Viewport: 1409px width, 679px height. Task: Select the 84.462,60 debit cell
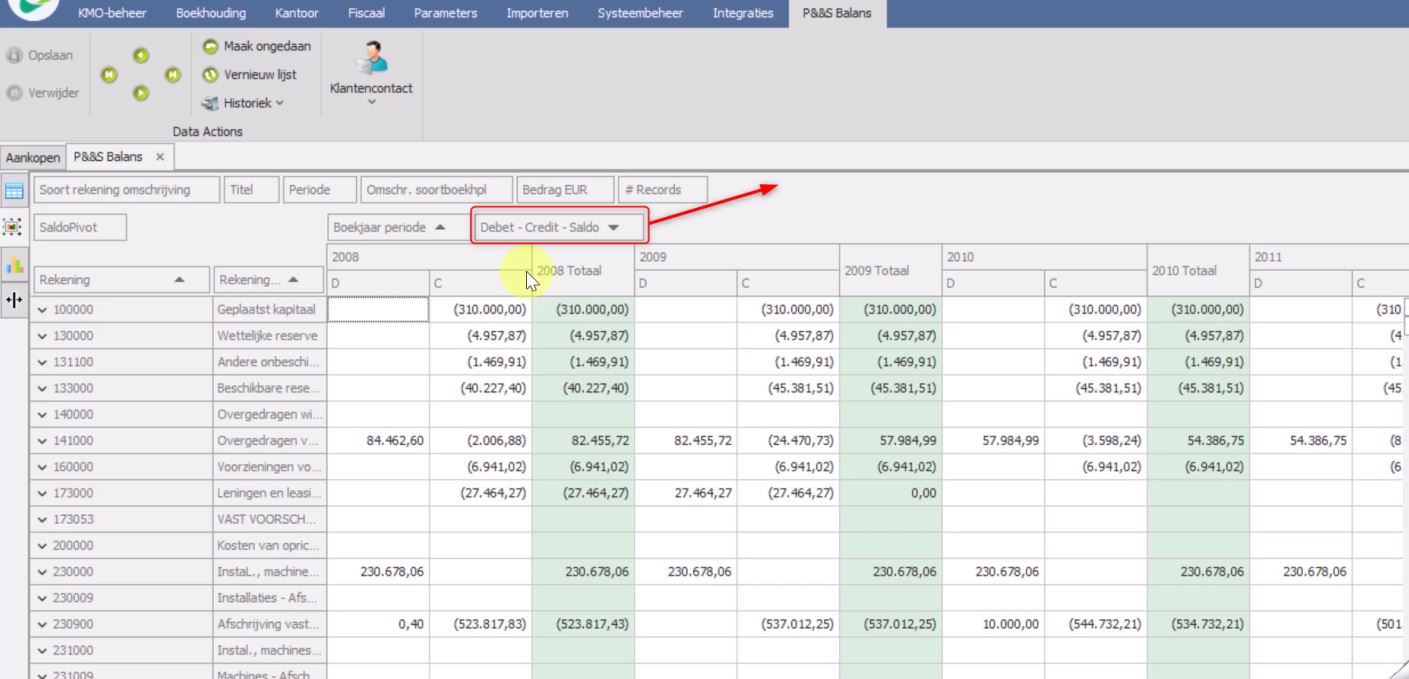(379, 440)
